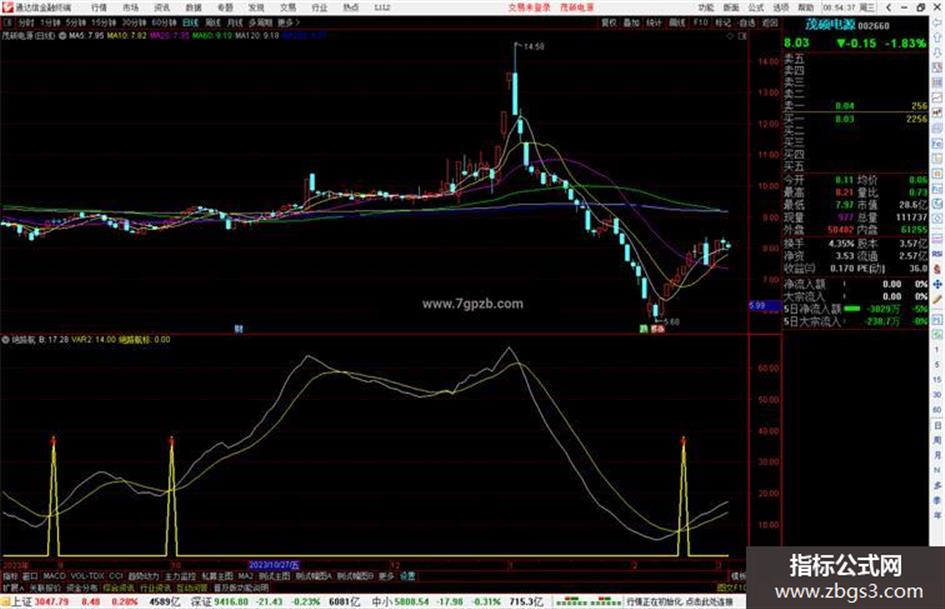This screenshot has height=609, width=945.
Task: Click the 交易未登录 status link
Action: click(529, 8)
